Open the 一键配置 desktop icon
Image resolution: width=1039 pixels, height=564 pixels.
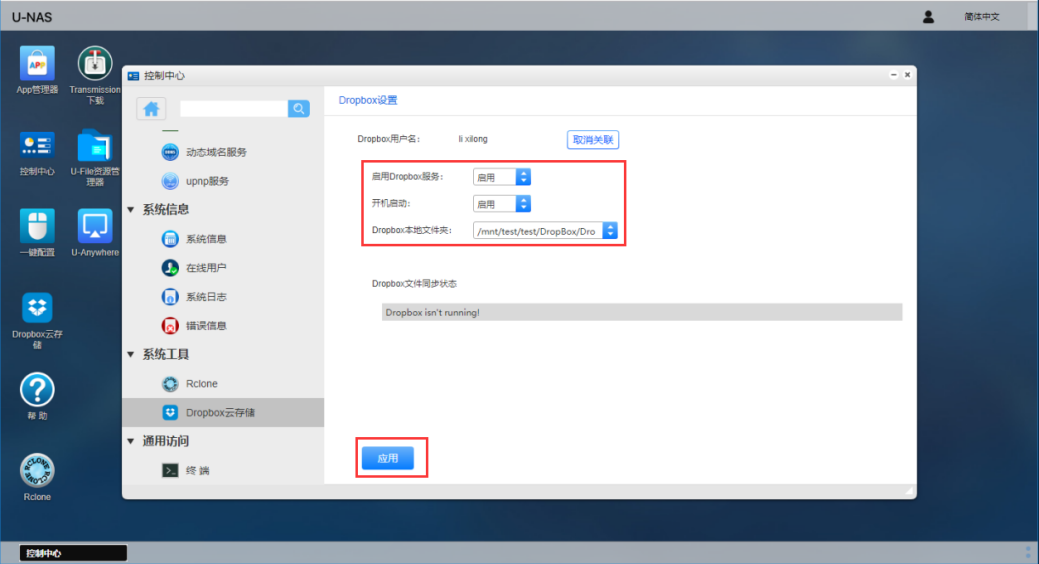pos(37,226)
